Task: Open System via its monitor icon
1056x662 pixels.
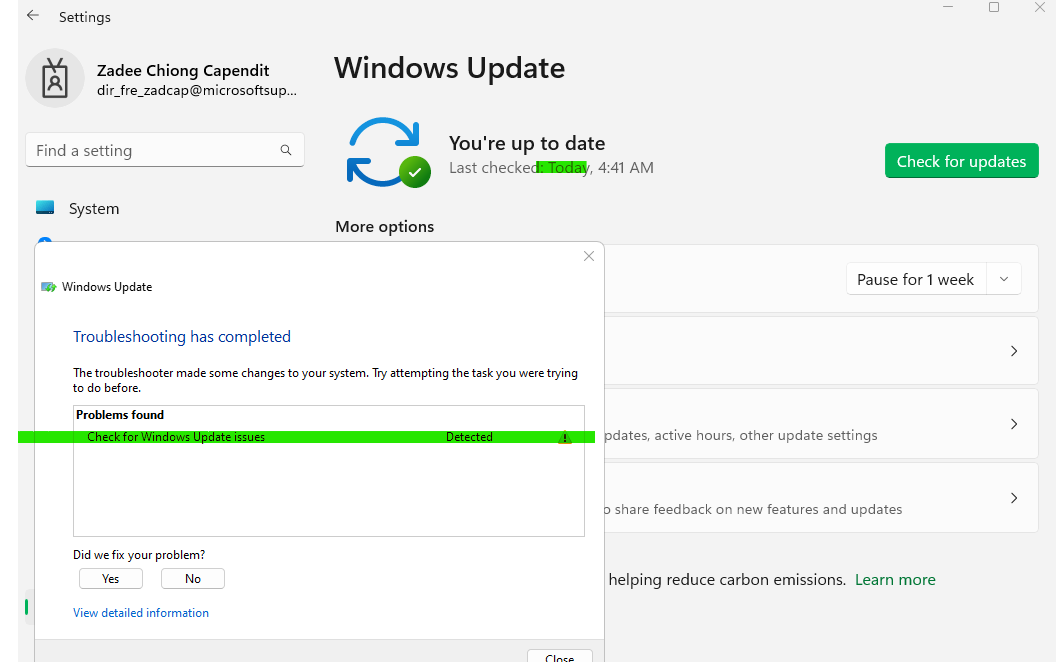Action: [45, 207]
